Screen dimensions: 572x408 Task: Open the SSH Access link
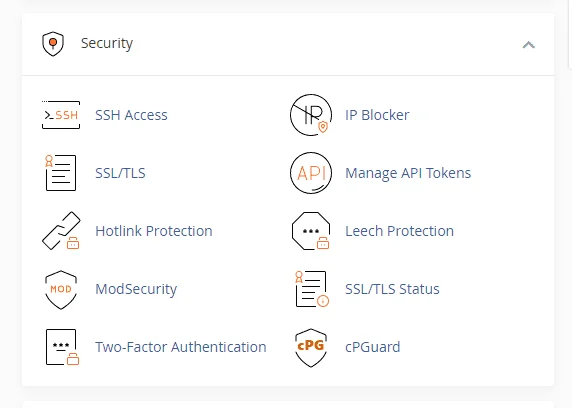click(x=131, y=115)
